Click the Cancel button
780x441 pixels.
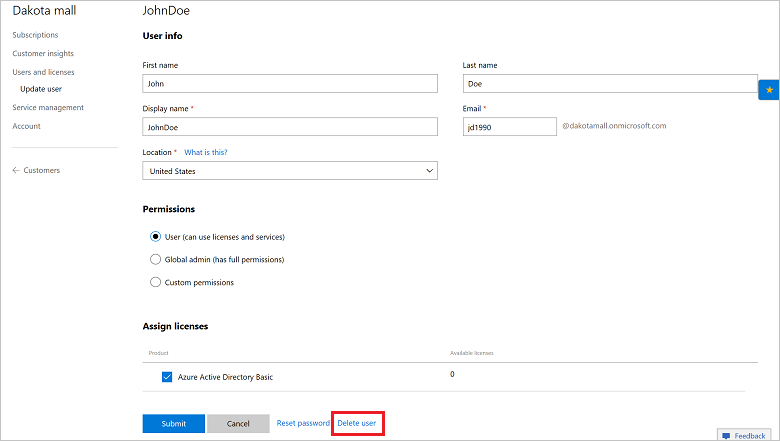pyautogui.click(x=238, y=424)
